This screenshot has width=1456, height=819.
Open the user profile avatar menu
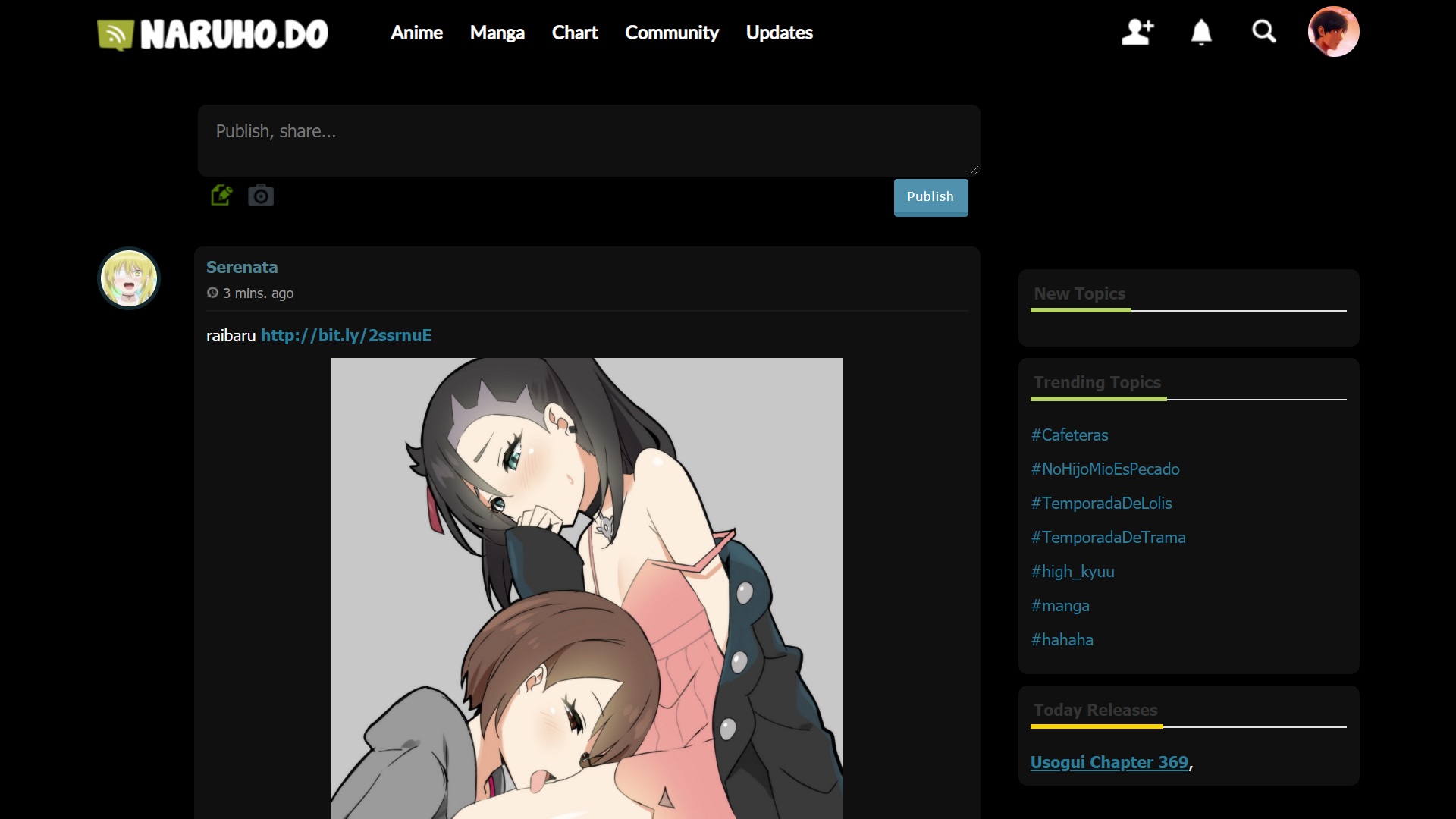pos(1333,32)
